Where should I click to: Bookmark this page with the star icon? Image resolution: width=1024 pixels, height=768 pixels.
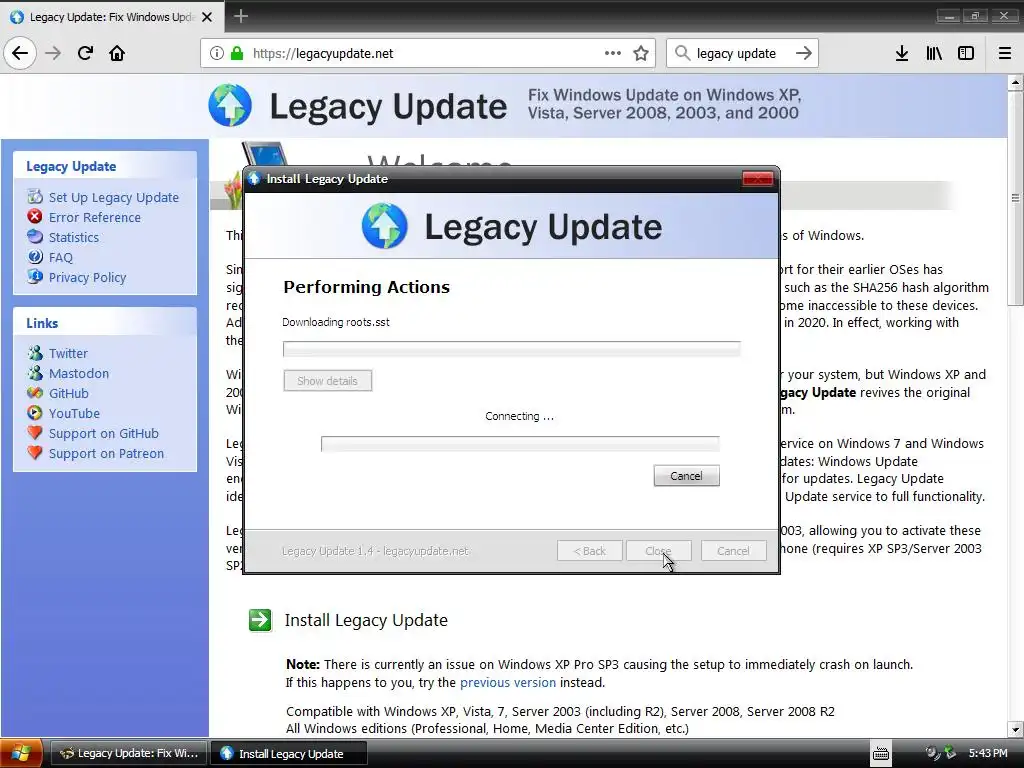(x=641, y=53)
